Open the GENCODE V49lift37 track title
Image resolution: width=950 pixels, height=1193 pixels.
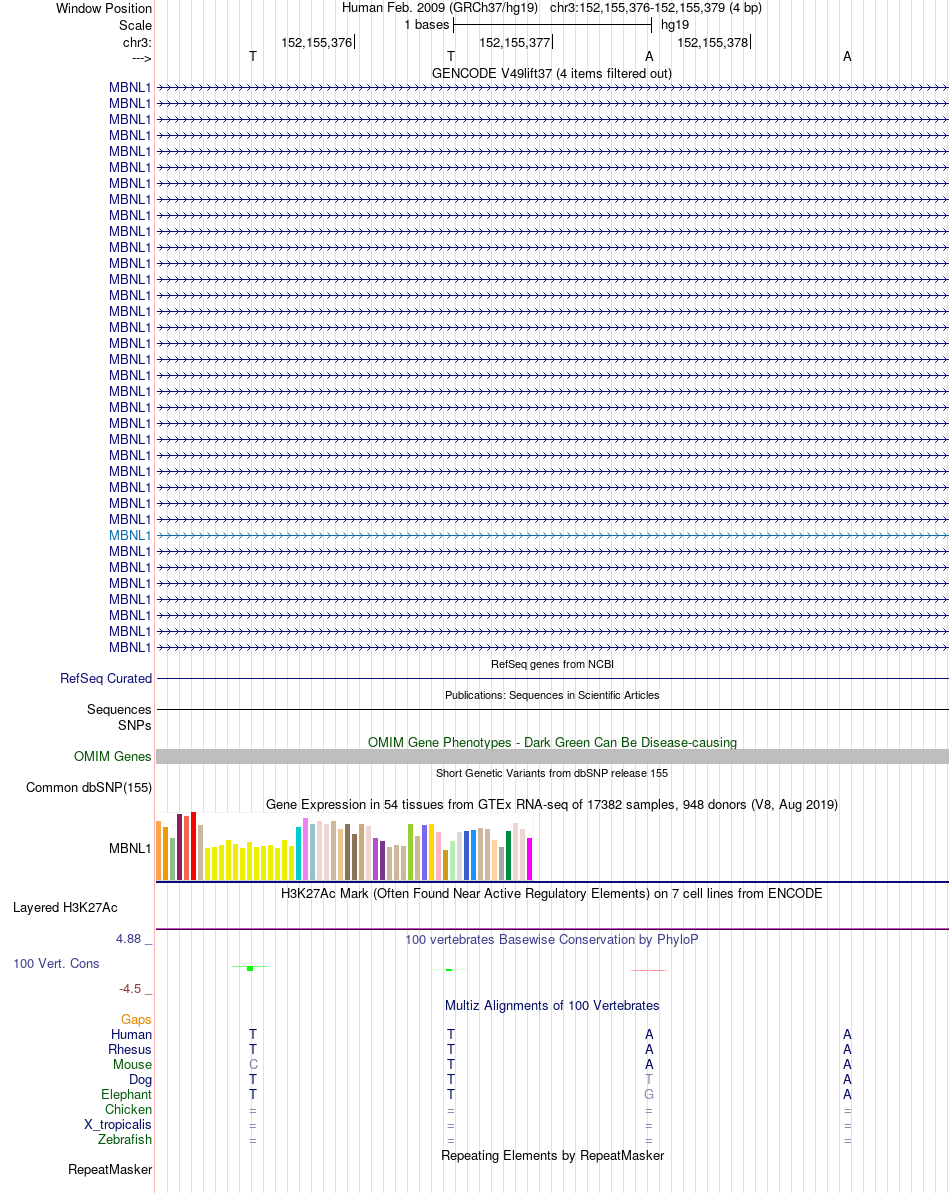coord(551,74)
